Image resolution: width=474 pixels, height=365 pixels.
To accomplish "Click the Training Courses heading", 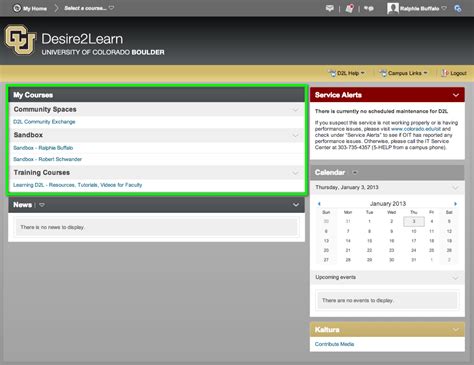I will 42,173.
